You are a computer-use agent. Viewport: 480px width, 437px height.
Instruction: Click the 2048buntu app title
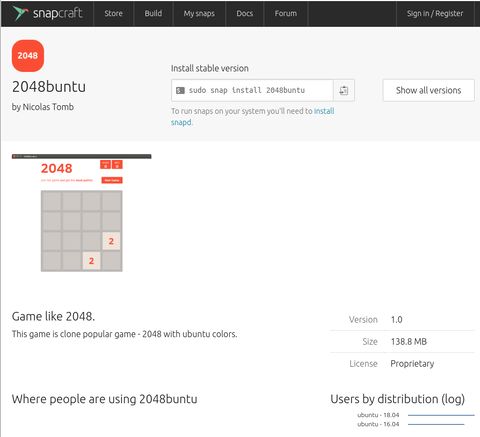pyautogui.click(x=49, y=87)
